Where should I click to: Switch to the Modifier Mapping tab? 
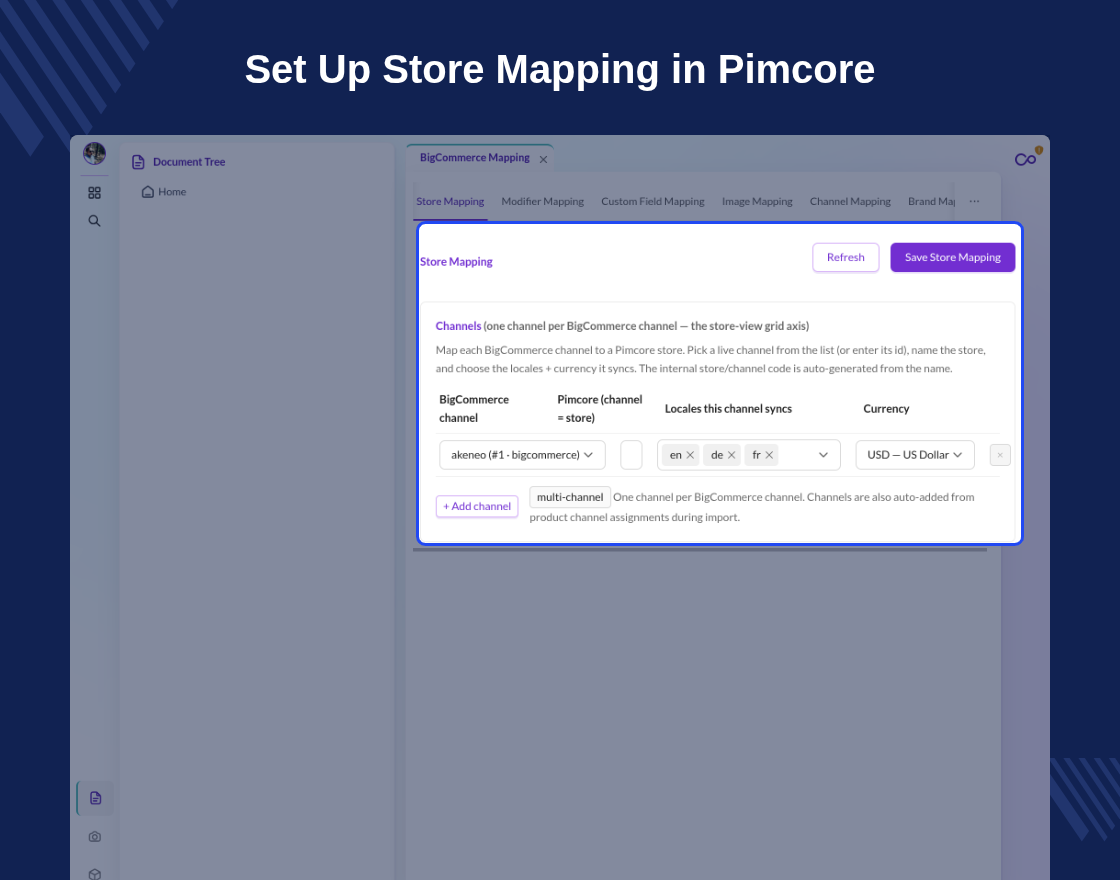[x=542, y=201]
